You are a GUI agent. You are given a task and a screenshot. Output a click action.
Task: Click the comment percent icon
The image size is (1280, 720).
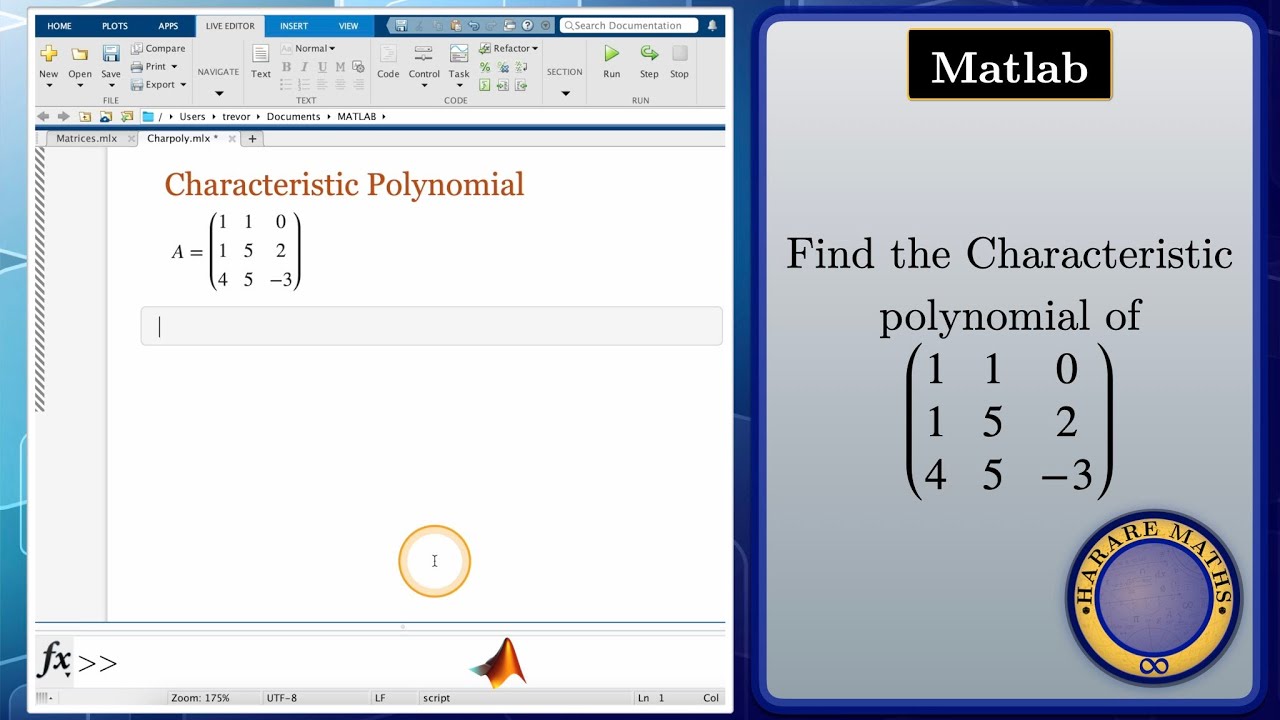click(x=485, y=67)
